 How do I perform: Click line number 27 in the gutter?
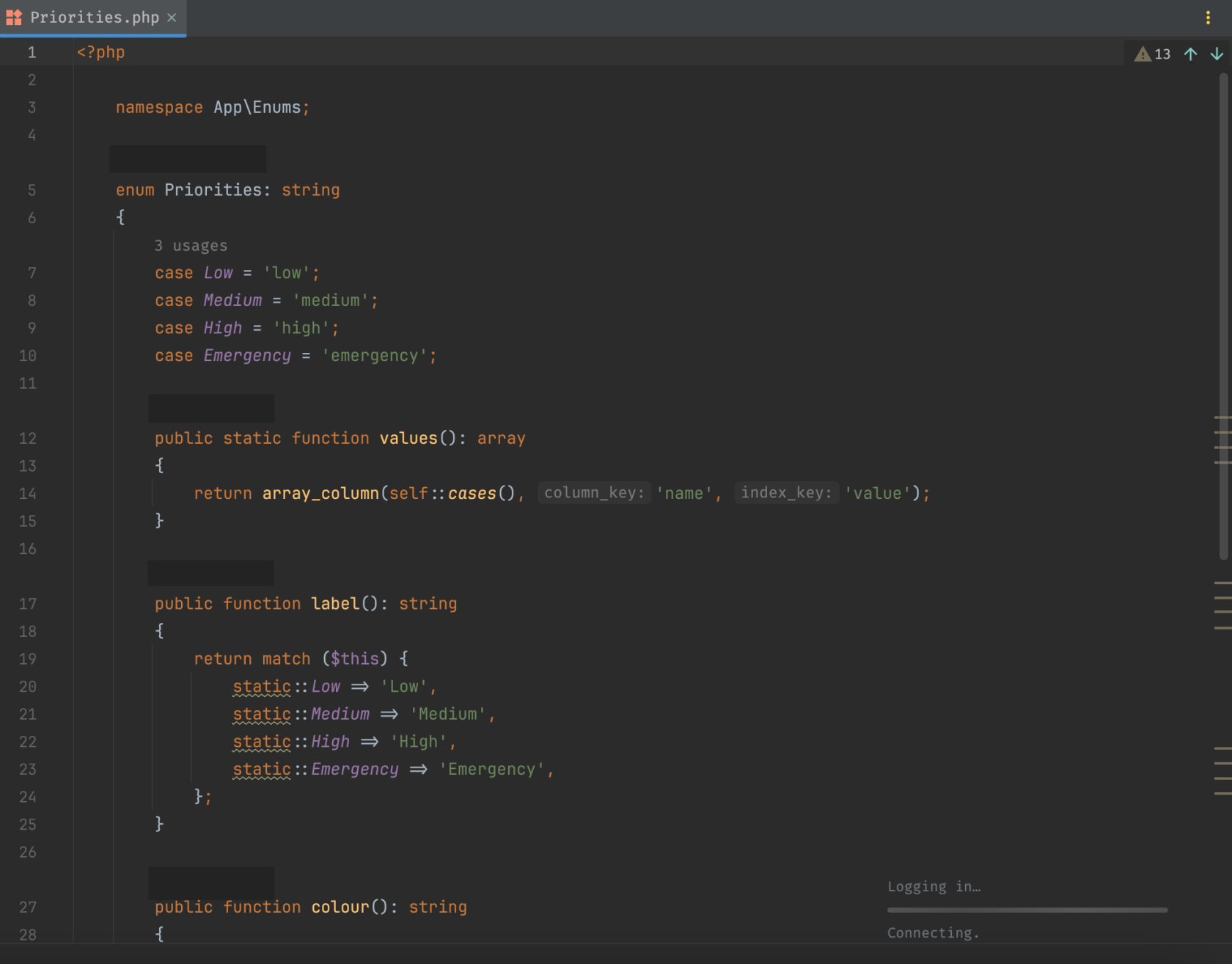[x=28, y=908]
